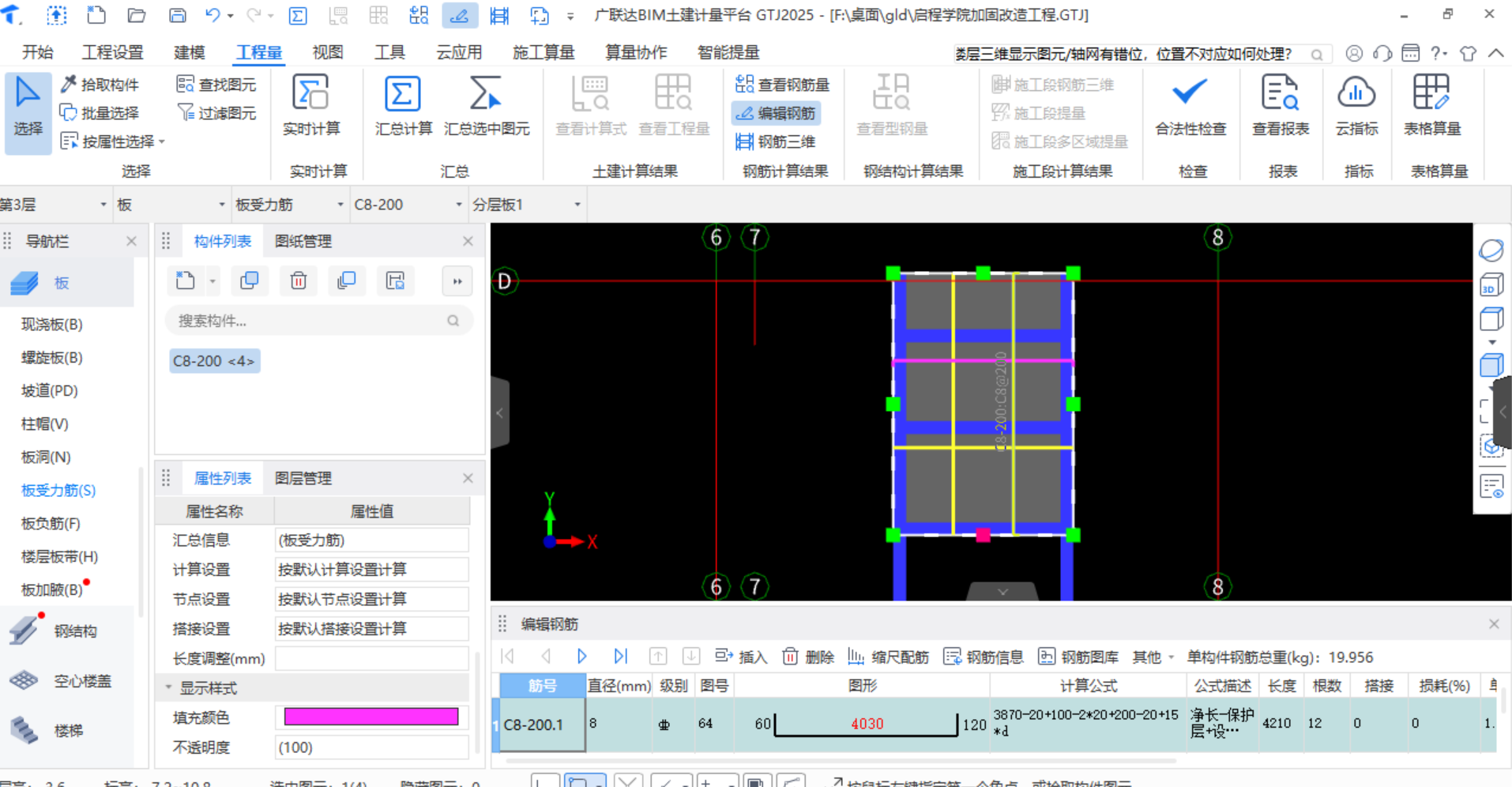Click the delete trash icon in 构件列表
The image size is (1512, 787).
[299, 281]
